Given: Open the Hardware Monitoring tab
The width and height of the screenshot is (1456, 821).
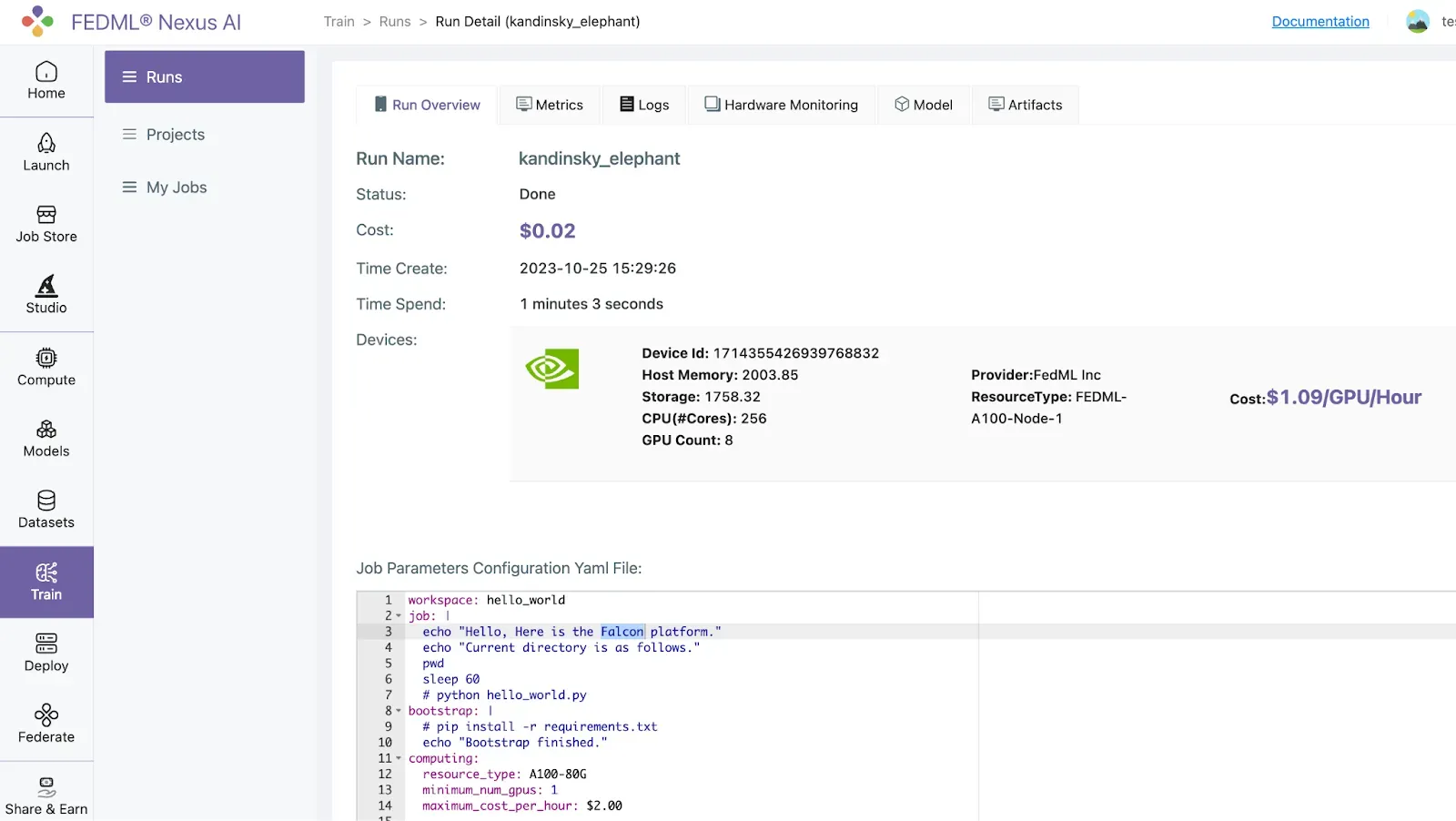Looking at the screenshot, I should 782,105.
